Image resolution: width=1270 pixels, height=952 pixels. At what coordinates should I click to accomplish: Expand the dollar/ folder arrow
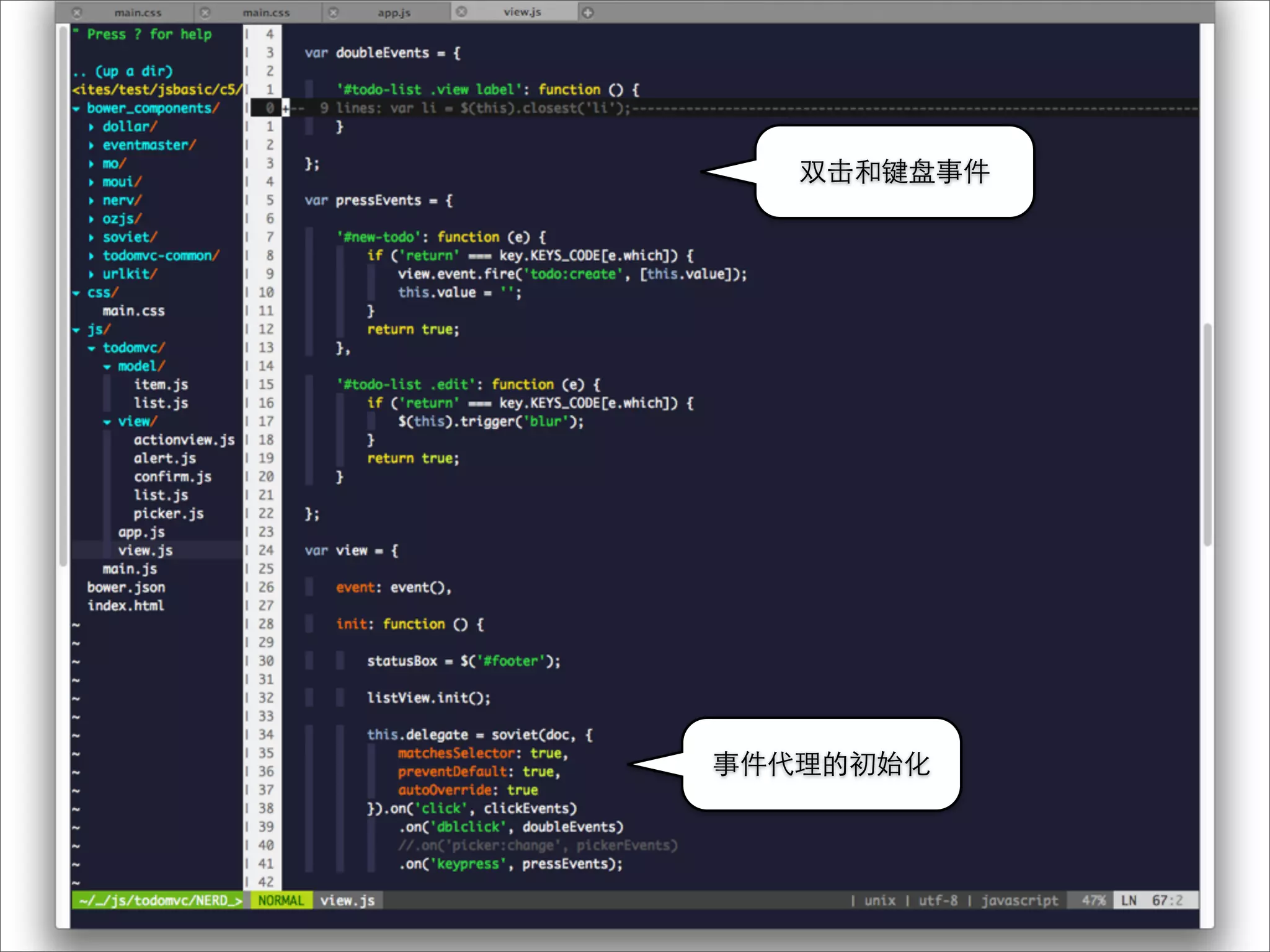click(92, 127)
